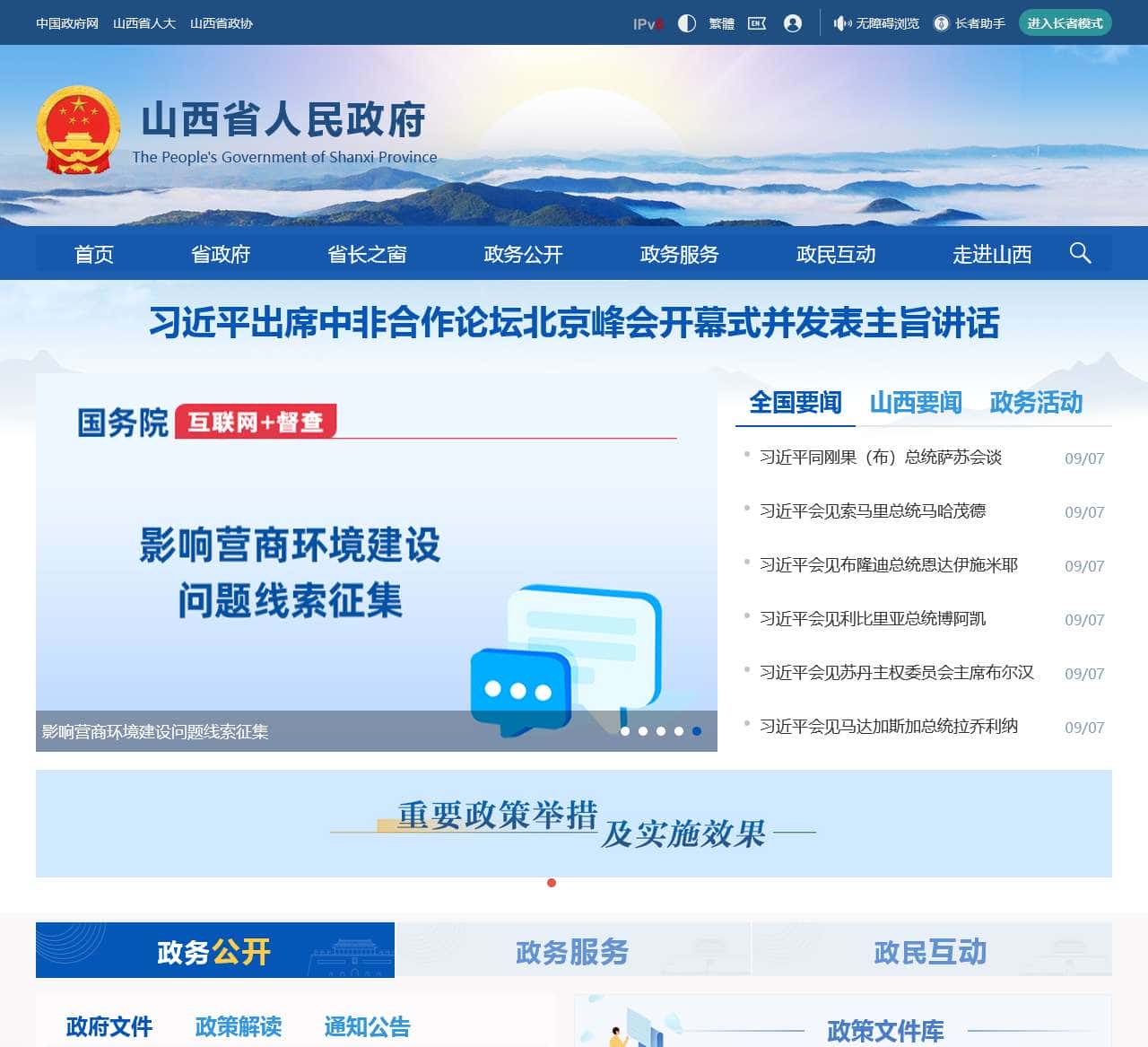This screenshot has width=1148, height=1047.
Task: Select the 政策解读 section tab
Action: coord(239,1027)
